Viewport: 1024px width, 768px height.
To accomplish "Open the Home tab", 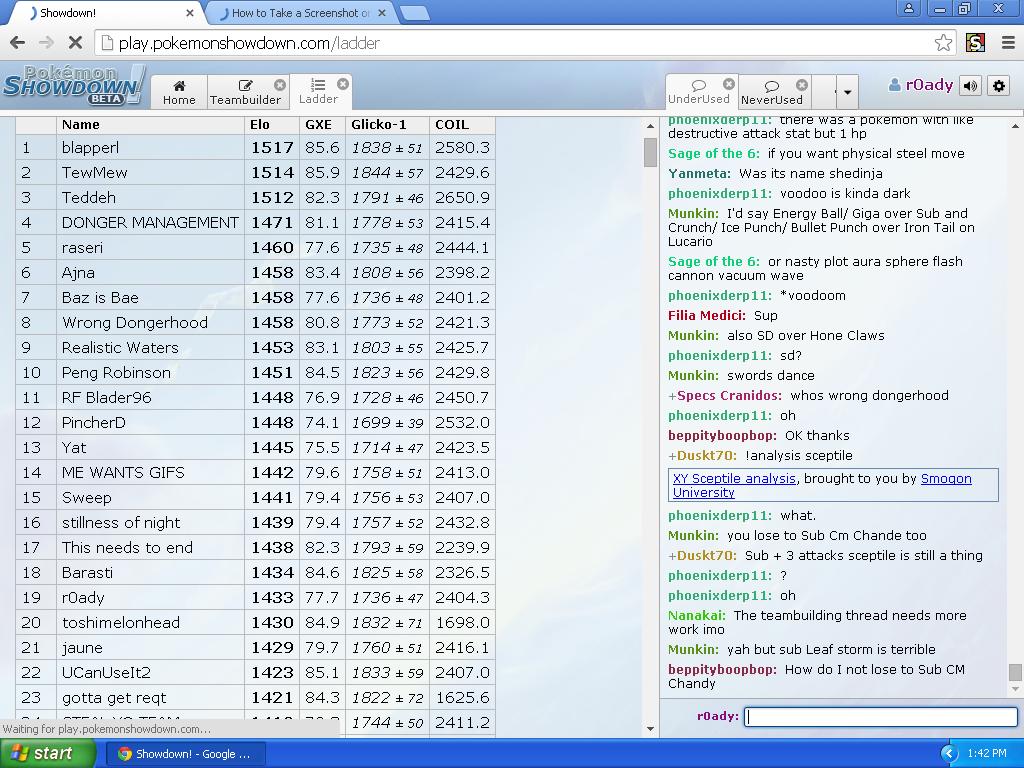I will point(179,91).
